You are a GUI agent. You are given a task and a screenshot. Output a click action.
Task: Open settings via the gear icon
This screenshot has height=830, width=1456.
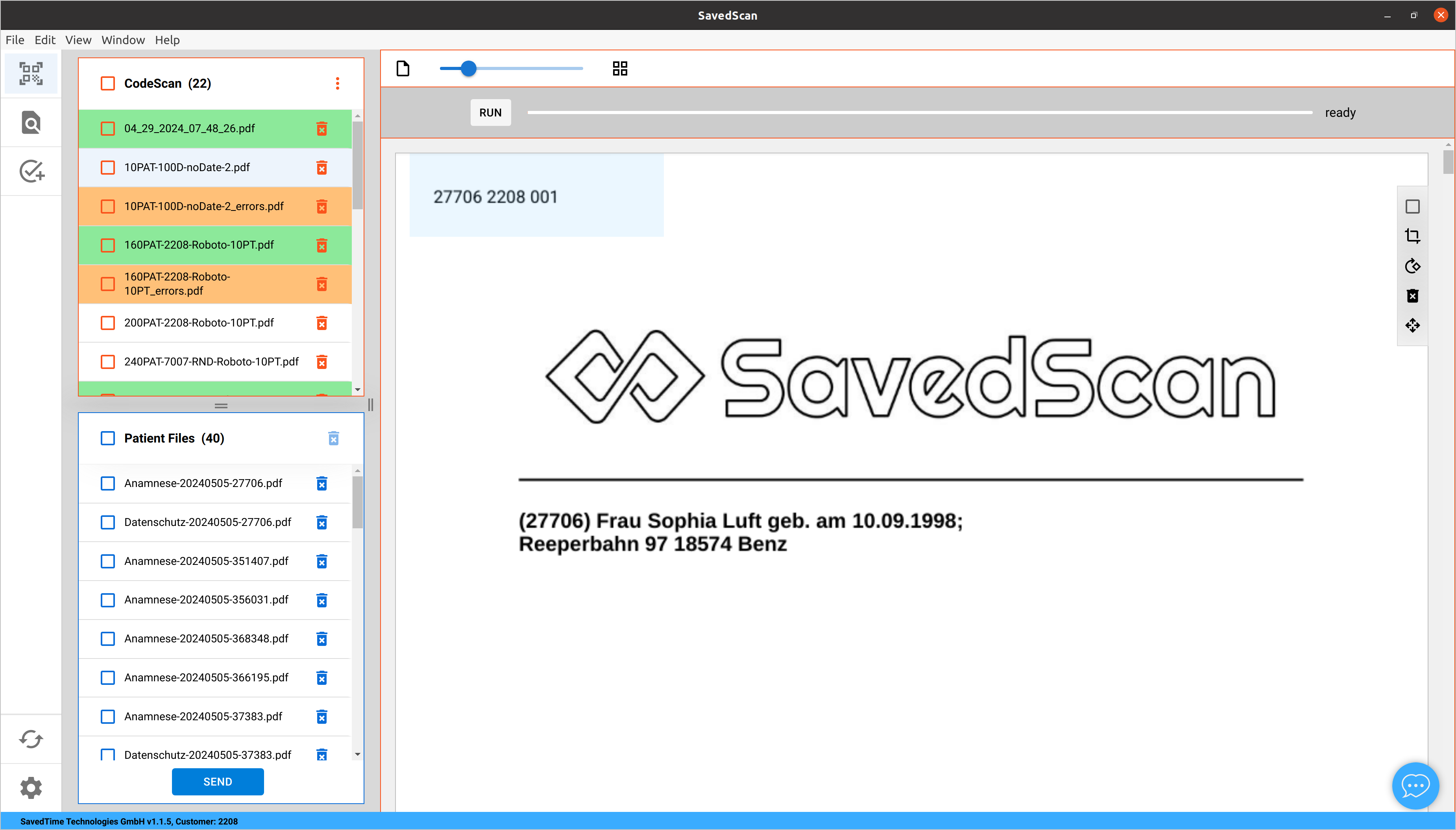[x=31, y=787]
